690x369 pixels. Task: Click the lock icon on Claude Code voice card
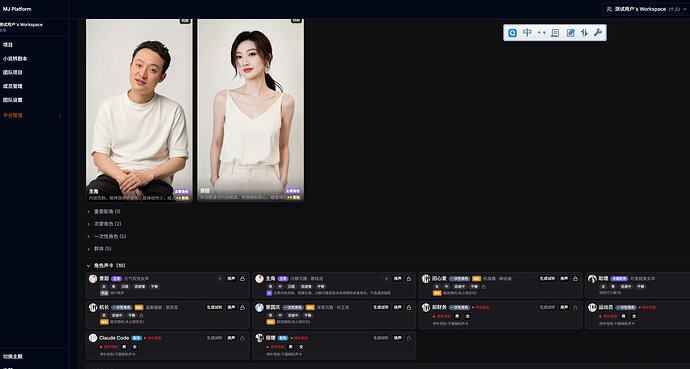[x=242, y=338]
